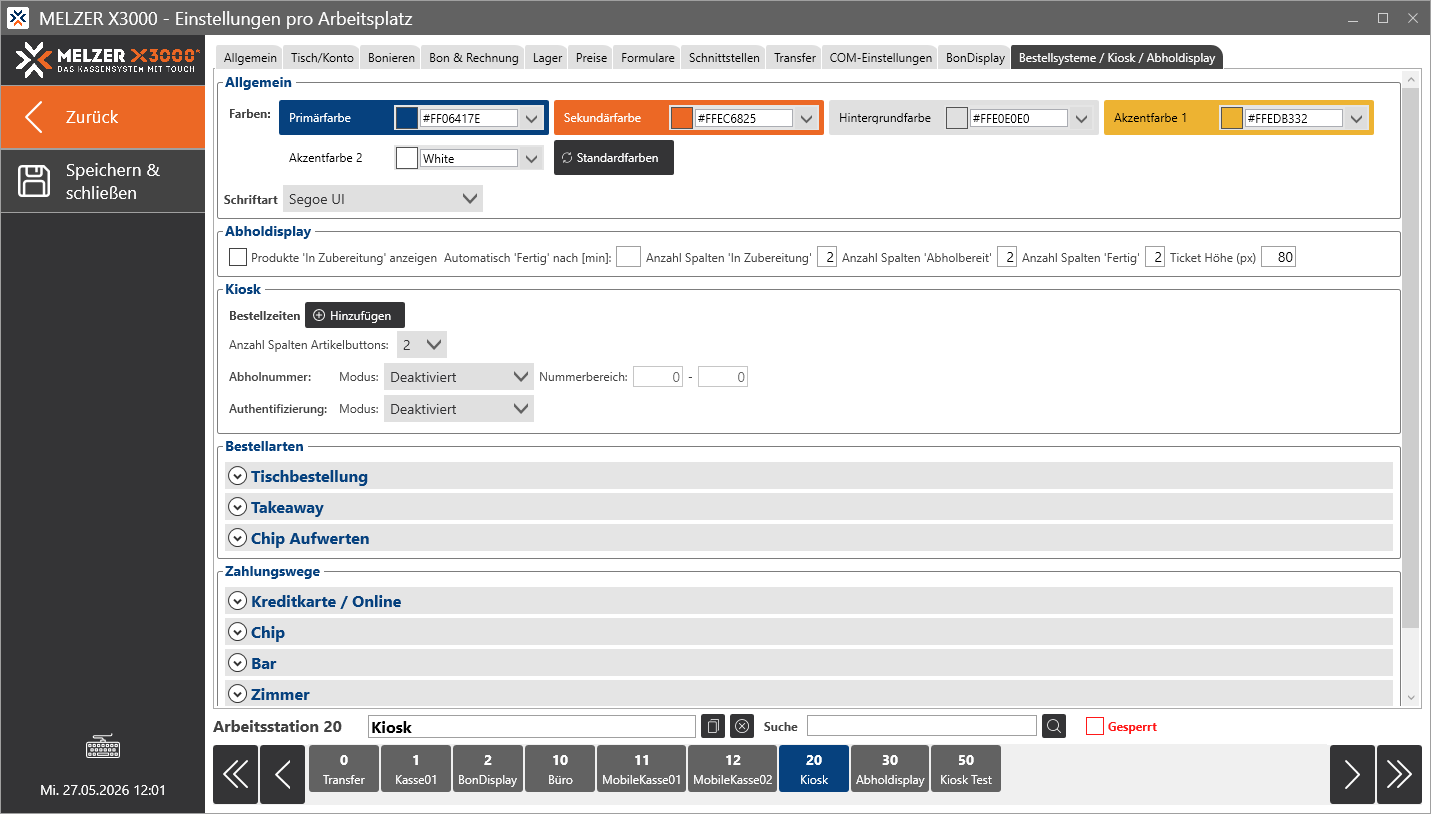Go to previous workstation with left arrow
The width and height of the screenshot is (1431, 814).
click(x=283, y=774)
